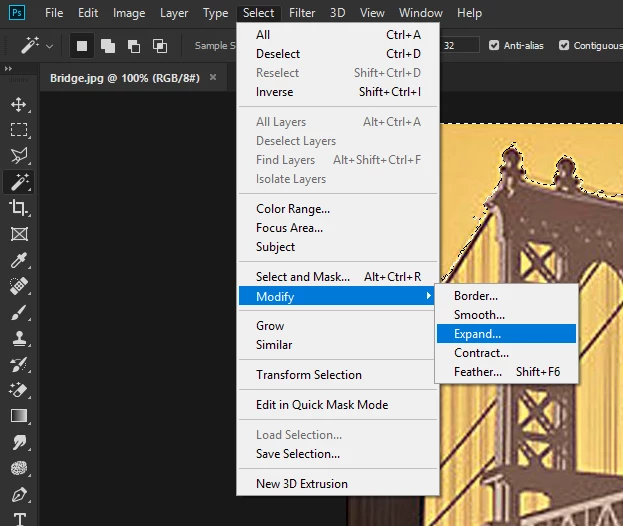Image resolution: width=623 pixels, height=526 pixels.
Task: Choose Subtract from selection mode icon
Action: [134, 46]
